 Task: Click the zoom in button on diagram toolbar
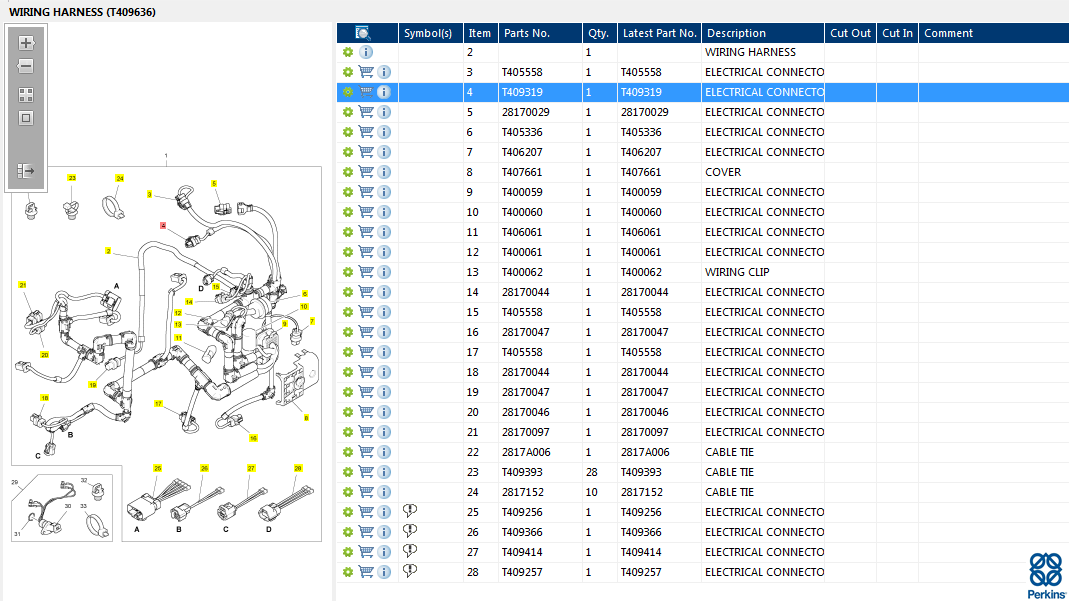26,43
